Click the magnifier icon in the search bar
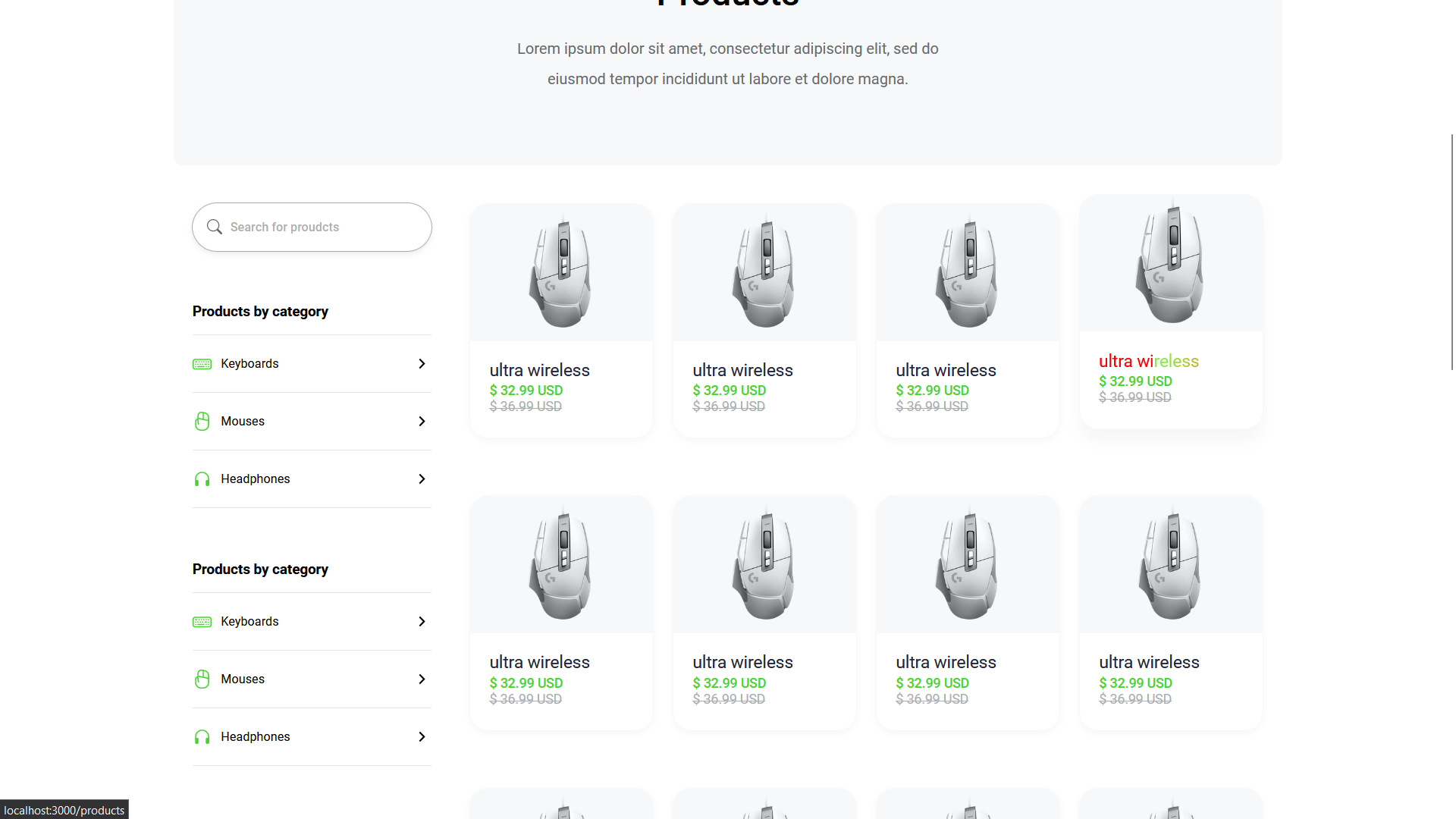This screenshot has width=1456, height=819. (215, 227)
